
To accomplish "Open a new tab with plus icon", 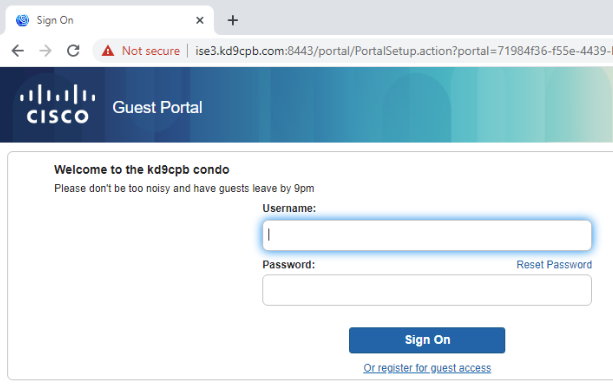I will tap(233, 20).
